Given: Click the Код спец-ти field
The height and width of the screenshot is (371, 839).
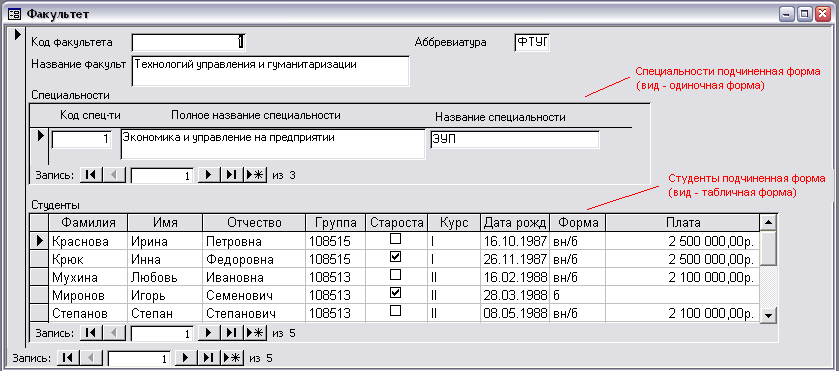Looking at the screenshot, I should tap(81, 140).
